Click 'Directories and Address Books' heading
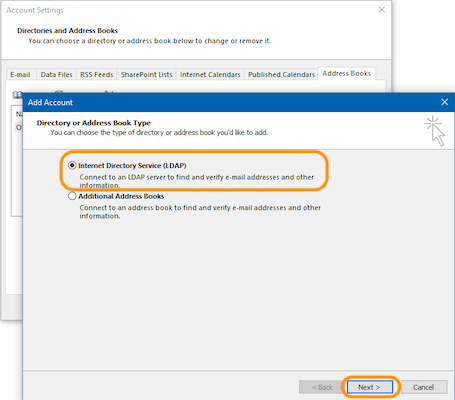Image resolution: width=455 pixels, height=400 pixels. (68, 30)
